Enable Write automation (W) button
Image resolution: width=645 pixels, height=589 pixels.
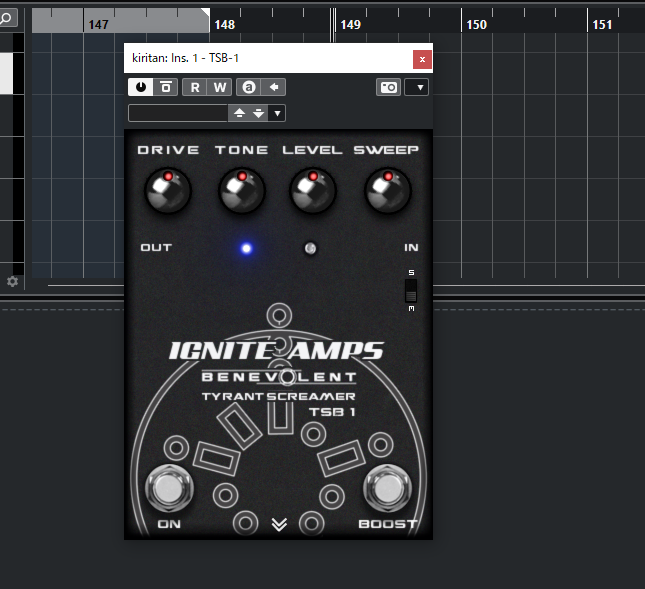pos(220,87)
